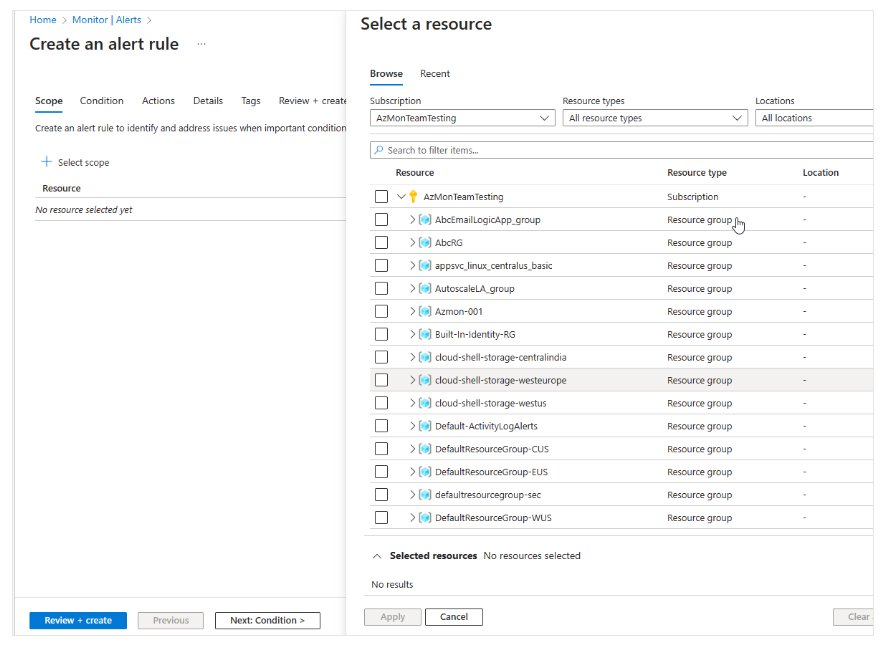Select the AzMonTeamTesting subscription checkbox
The width and height of the screenshot is (884, 652).
coord(381,196)
